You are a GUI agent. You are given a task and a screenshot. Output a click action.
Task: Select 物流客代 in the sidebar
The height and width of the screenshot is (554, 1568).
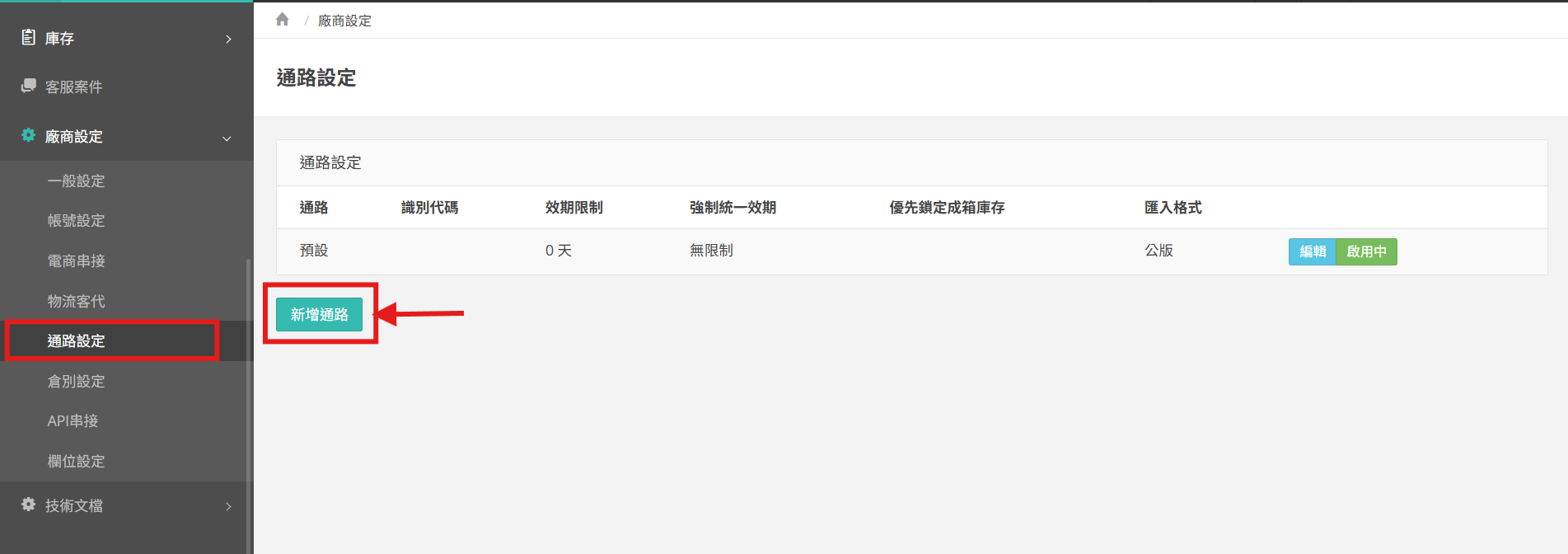(76, 302)
